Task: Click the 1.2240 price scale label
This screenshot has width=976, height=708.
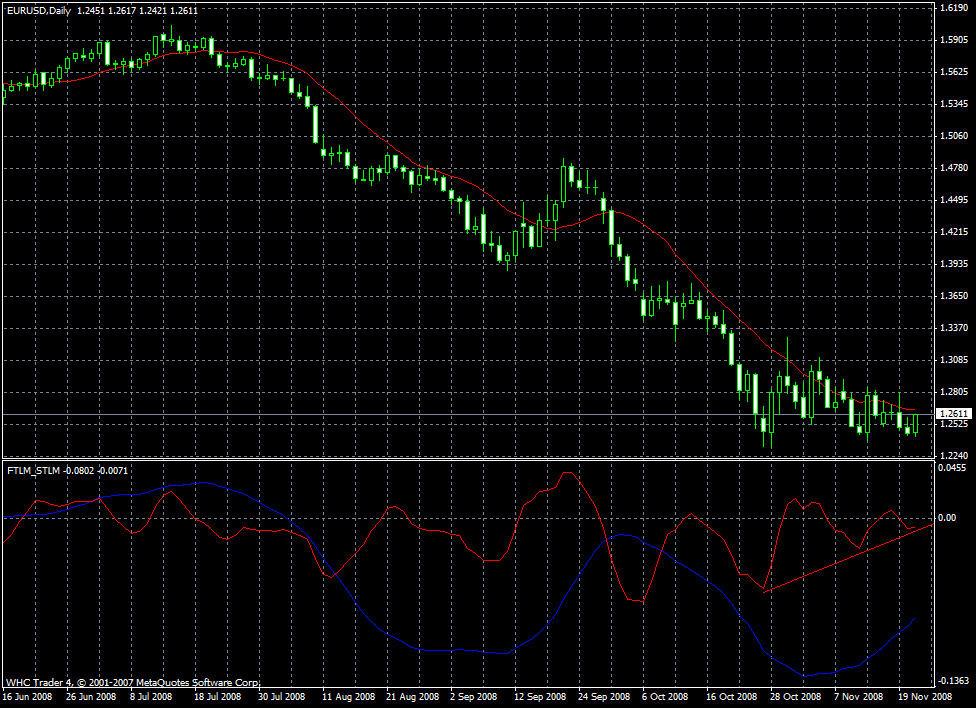Action: click(953, 456)
